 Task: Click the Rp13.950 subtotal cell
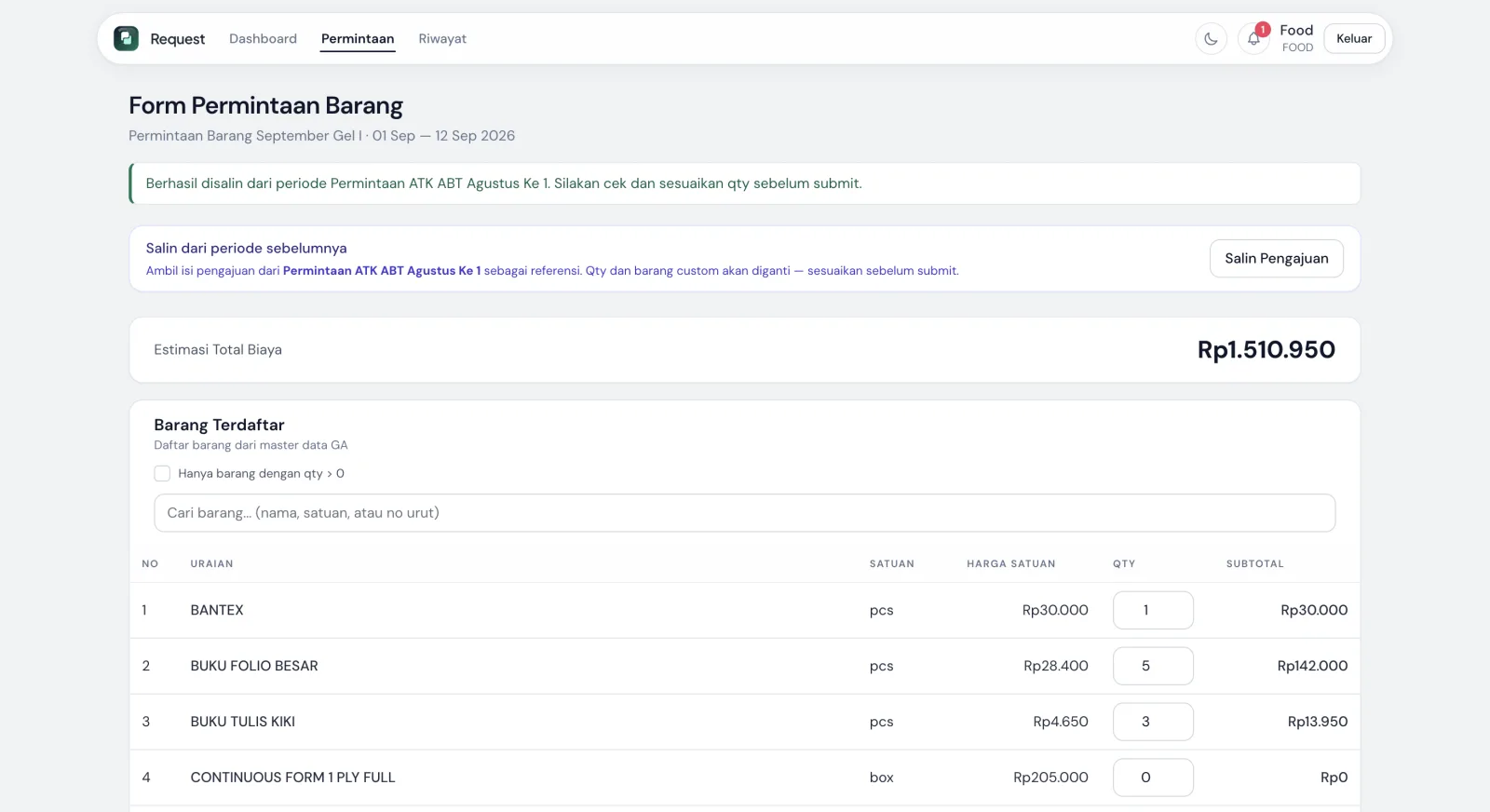(x=1317, y=722)
